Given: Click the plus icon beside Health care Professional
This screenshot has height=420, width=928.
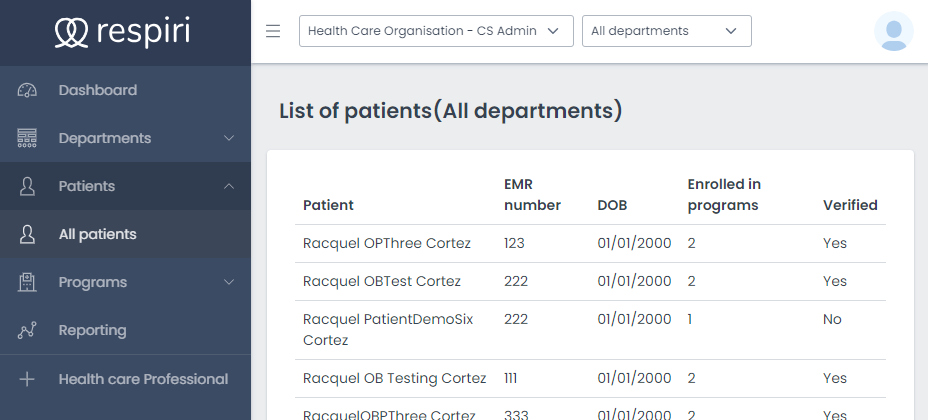Looking at the screenshot, I should (28, 379).
